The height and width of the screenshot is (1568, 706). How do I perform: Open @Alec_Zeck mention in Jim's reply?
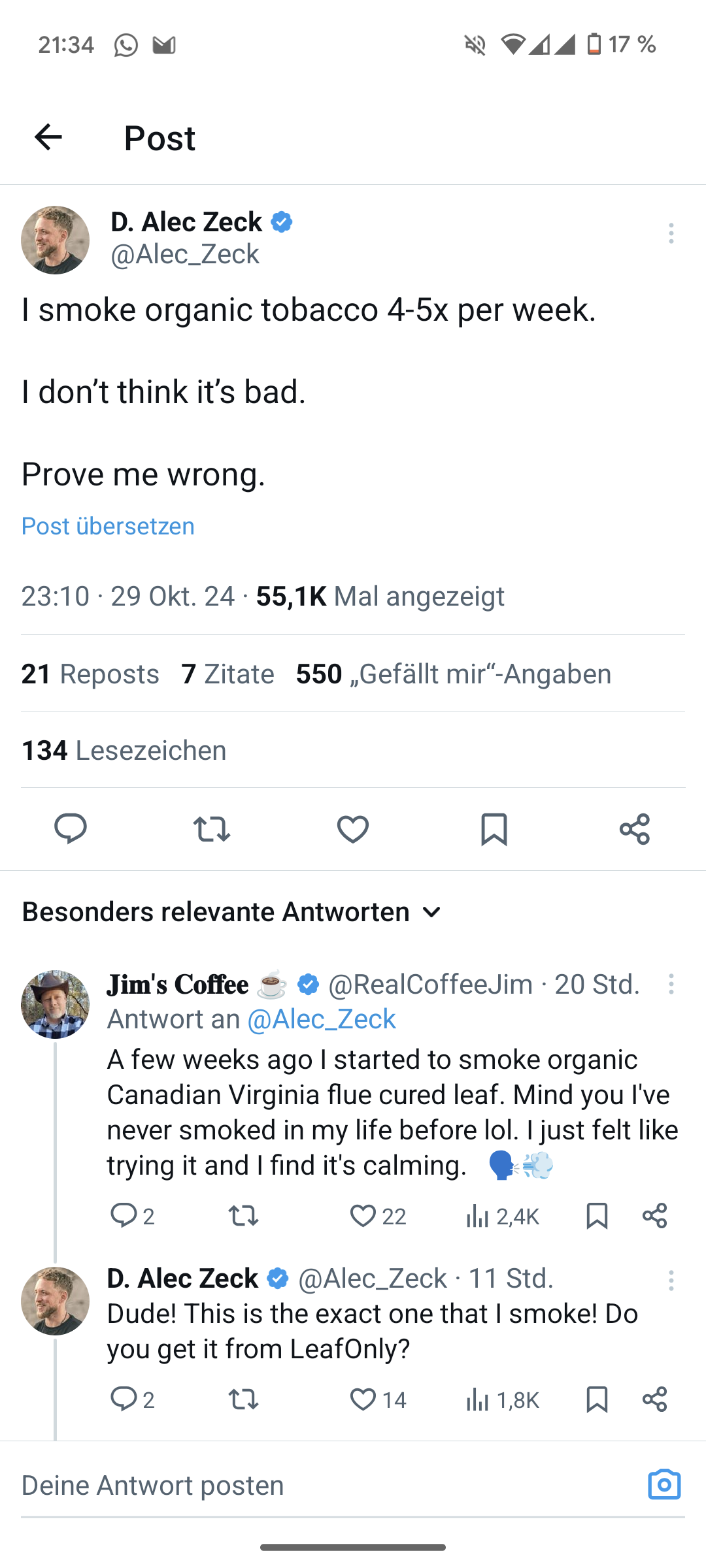click(x=321, y=1019)
